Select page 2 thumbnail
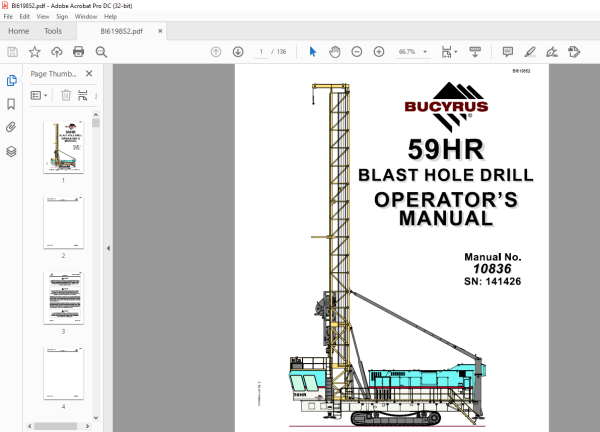The image size is (600, 432). point(64,223)
